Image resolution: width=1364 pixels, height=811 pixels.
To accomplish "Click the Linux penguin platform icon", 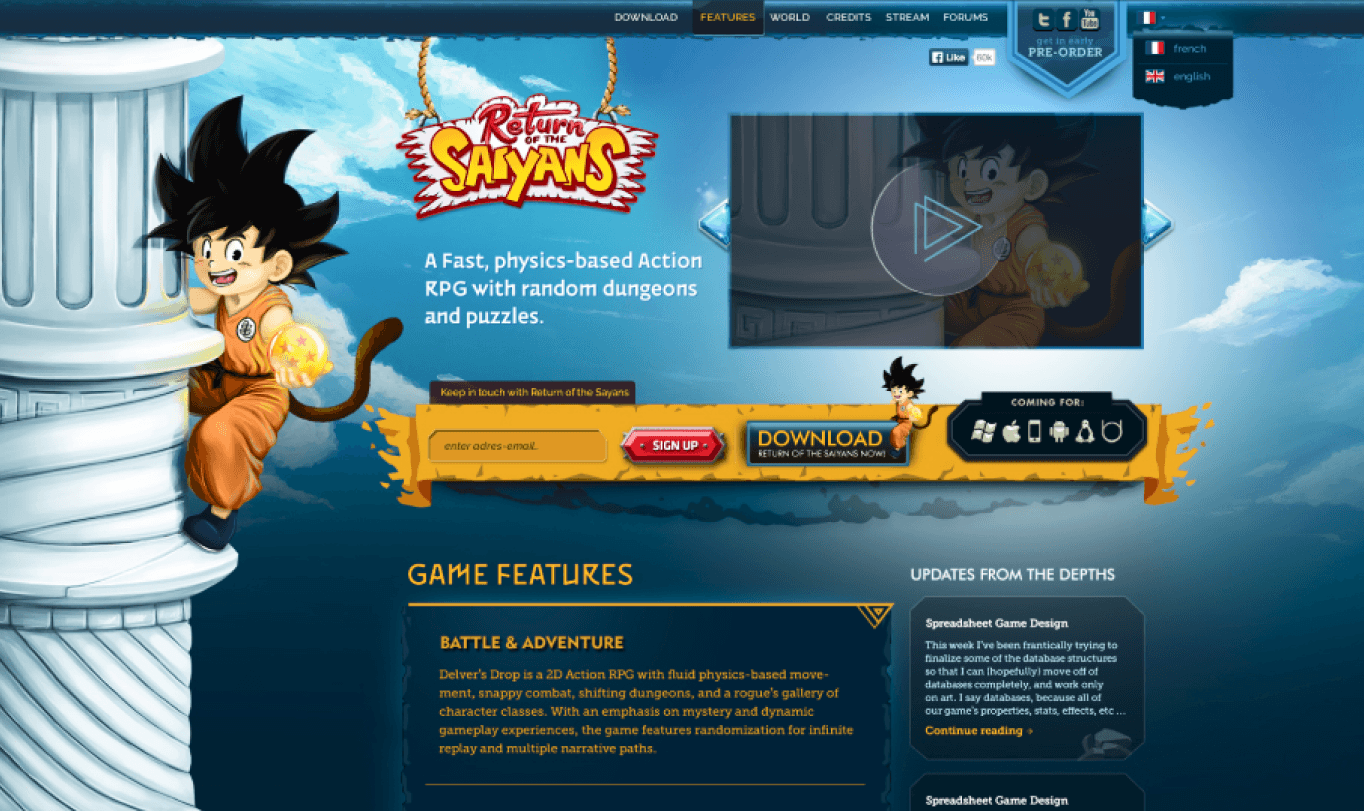I will (x=1085, y=431).
